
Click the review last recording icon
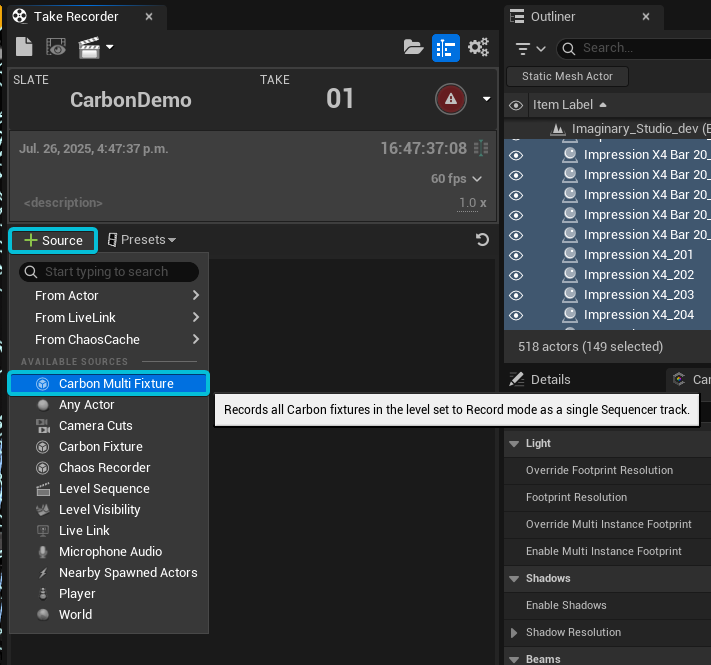(56, 47)
